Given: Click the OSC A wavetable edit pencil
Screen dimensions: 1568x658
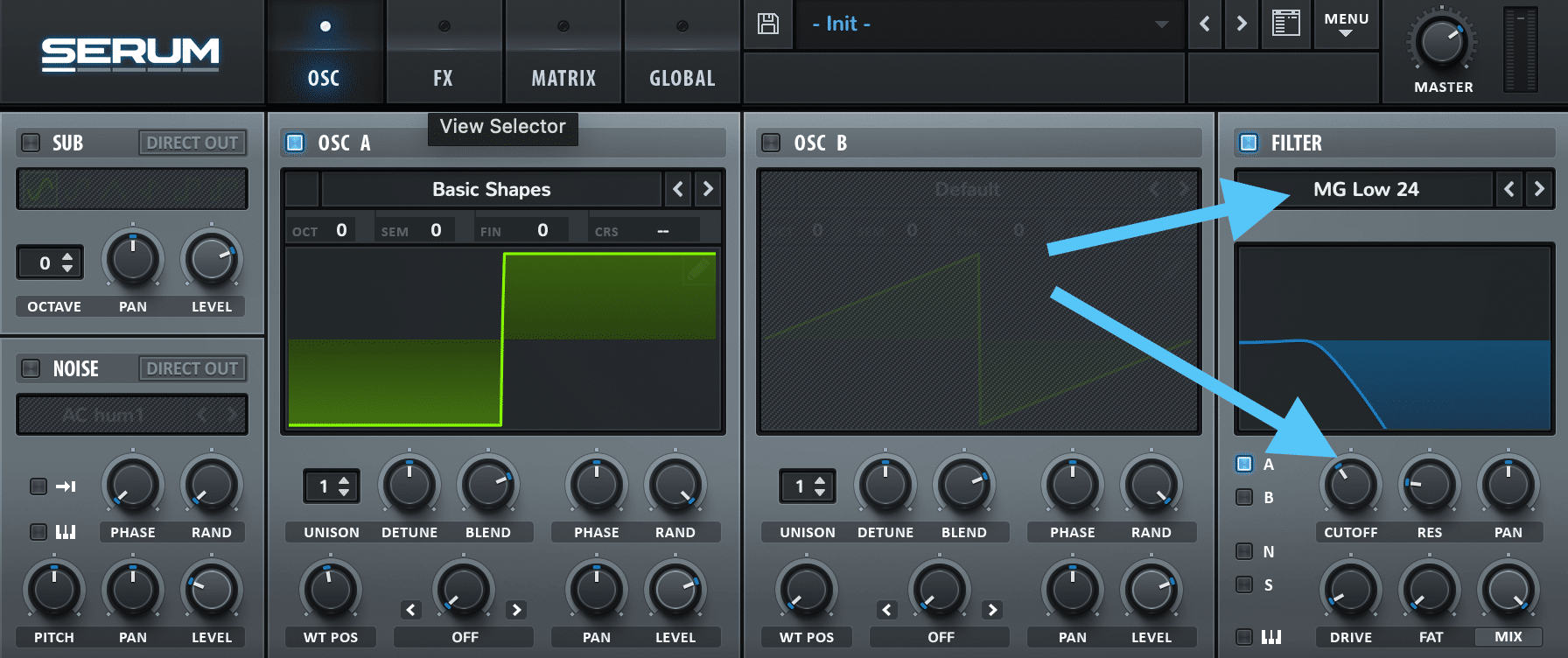Looking at the screenshot, I should (x=697, y=270).
